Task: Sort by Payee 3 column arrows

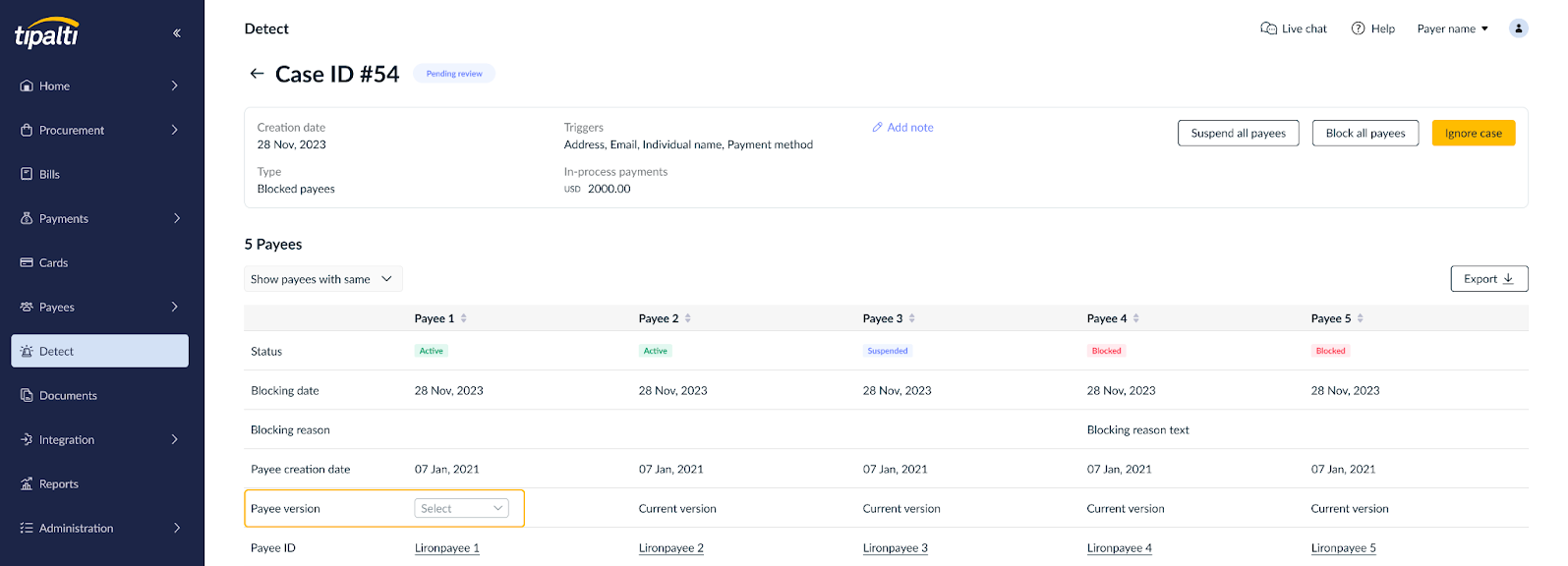Action: tap(912, 318)
